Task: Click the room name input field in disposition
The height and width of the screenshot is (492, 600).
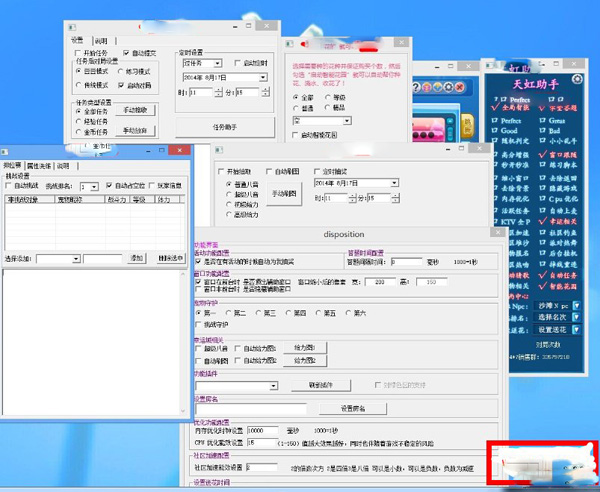Action: [x=251, y=409]
